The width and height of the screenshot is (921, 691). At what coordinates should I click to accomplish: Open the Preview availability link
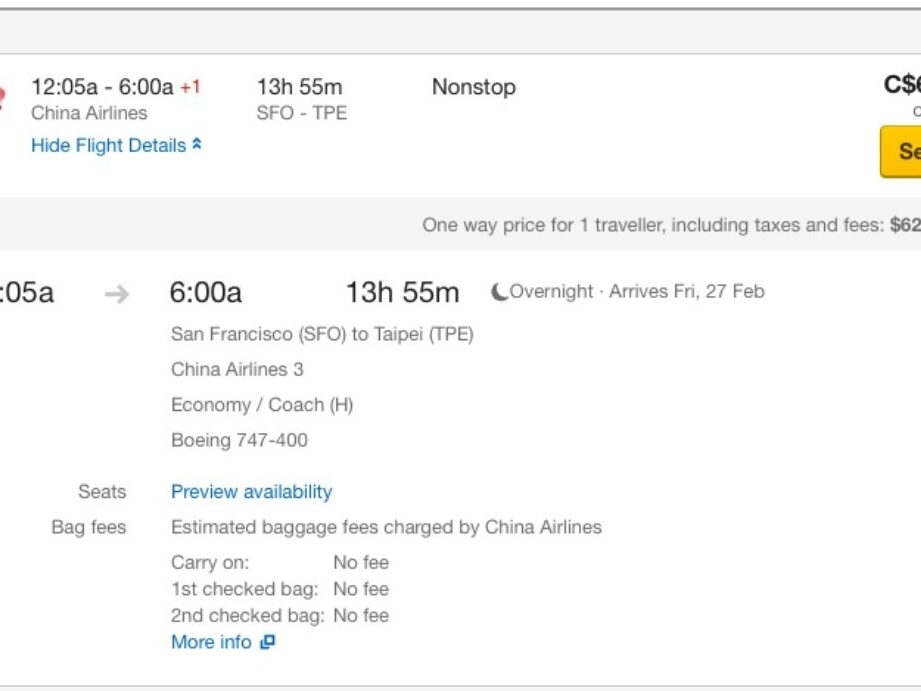(251, 492)
